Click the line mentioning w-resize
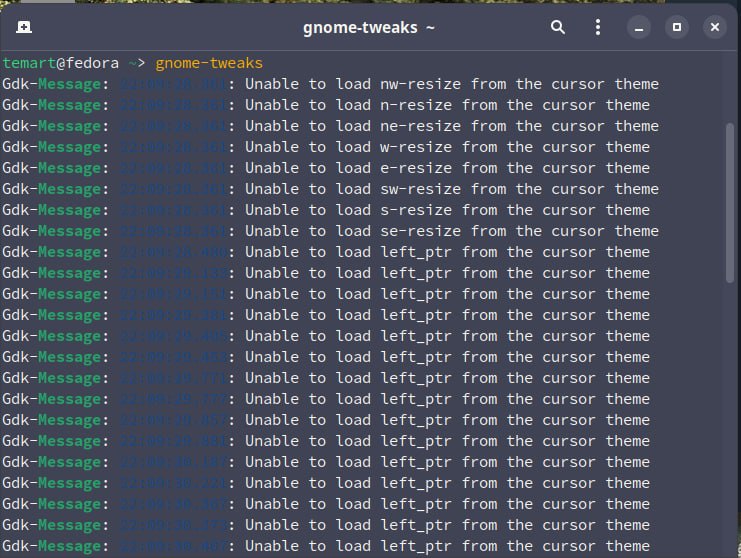 pos(326,147)
